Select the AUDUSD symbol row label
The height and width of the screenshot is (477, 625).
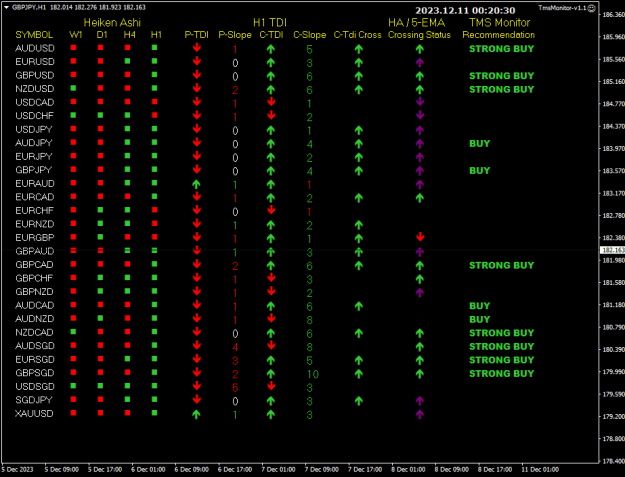tap(35, 48)
